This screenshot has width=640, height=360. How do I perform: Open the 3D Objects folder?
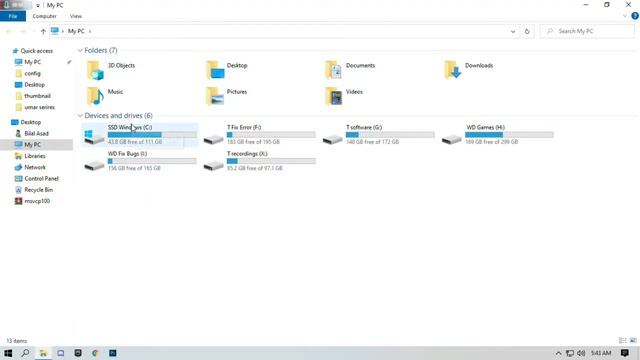click(x=95, y=70)
